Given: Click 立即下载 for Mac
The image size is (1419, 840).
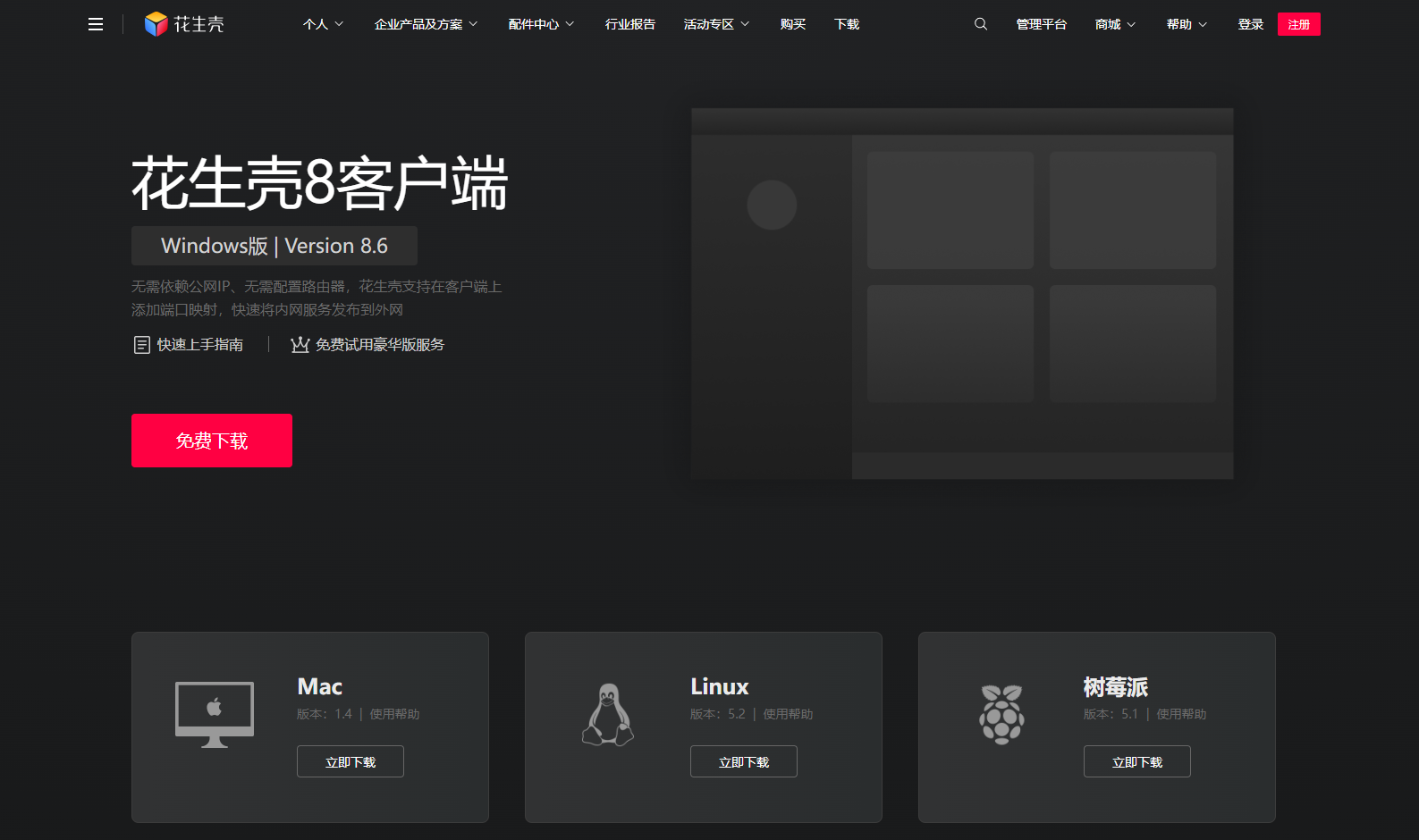Looking at the screenshot, I should point(351,761).
